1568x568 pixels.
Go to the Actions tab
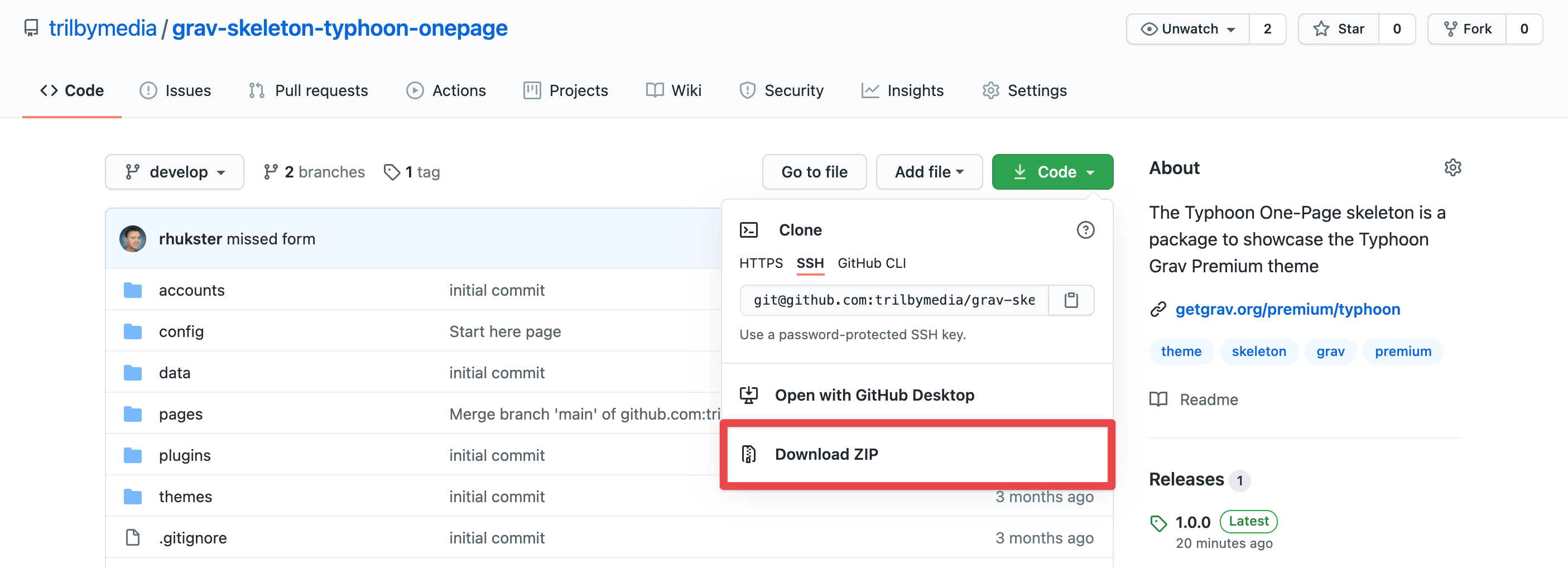(445, 91)
